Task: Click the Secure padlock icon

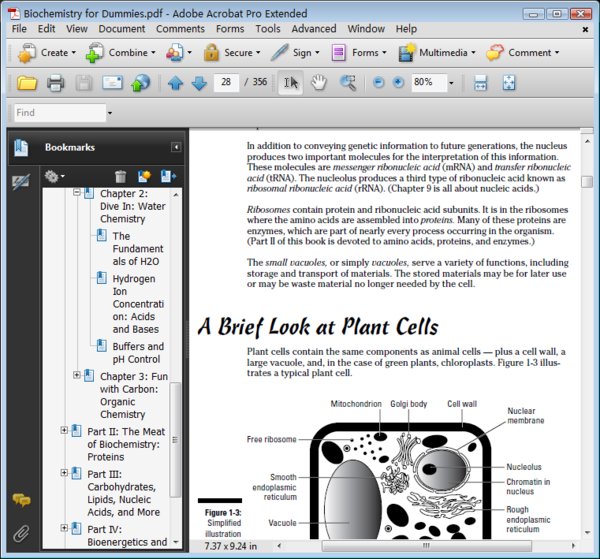Action: pyautogui.click(x=211, y=53)
